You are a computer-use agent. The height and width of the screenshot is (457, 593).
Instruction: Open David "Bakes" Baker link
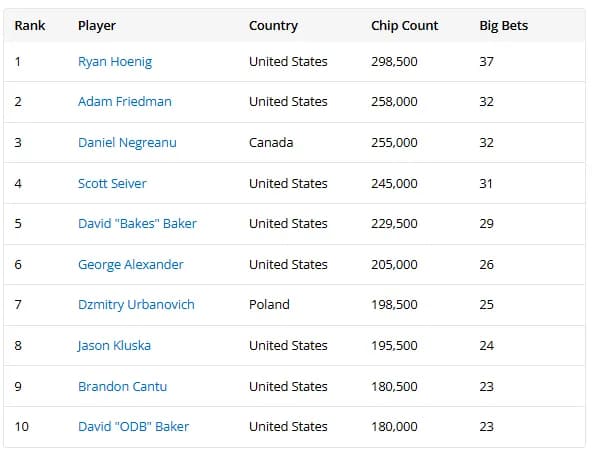(x=137, y=224)
